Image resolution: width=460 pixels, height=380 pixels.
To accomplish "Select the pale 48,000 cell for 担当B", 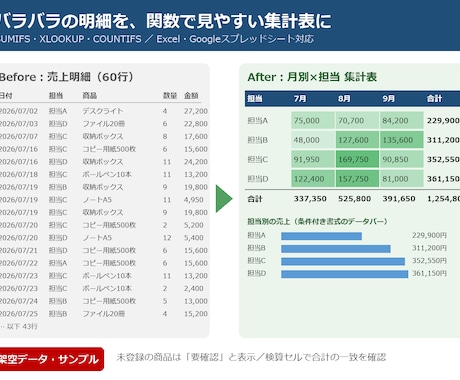I will (x=313, y=140).
